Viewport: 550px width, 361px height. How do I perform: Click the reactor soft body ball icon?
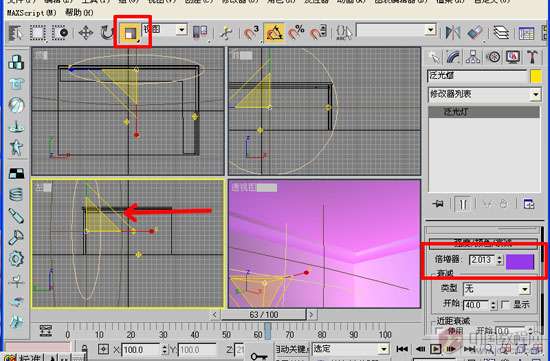16,105
